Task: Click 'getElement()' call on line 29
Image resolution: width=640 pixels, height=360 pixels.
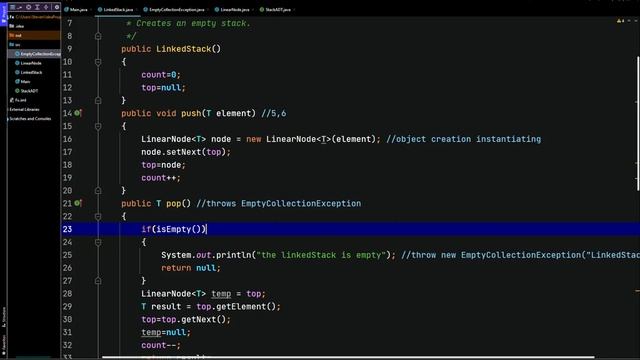Action: point(246,307)
